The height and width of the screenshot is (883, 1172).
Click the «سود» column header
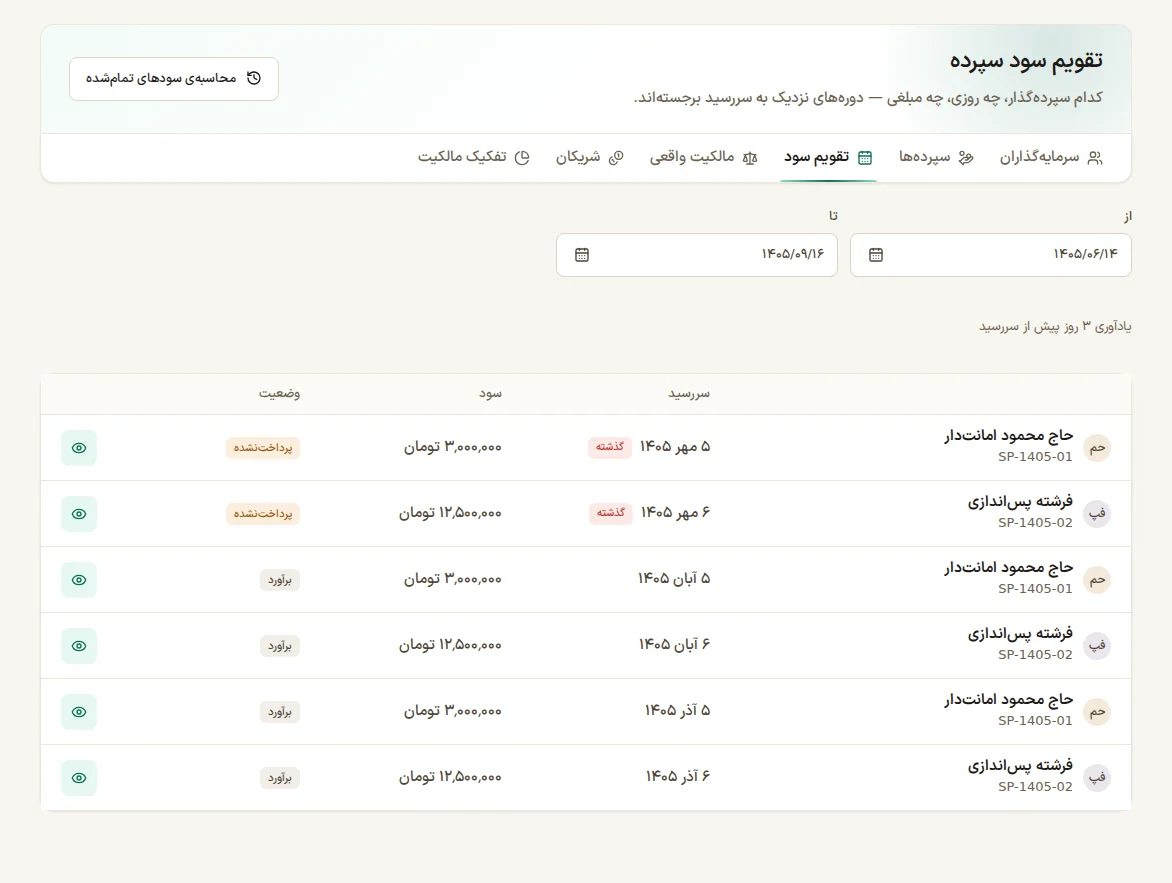point(490,394)
